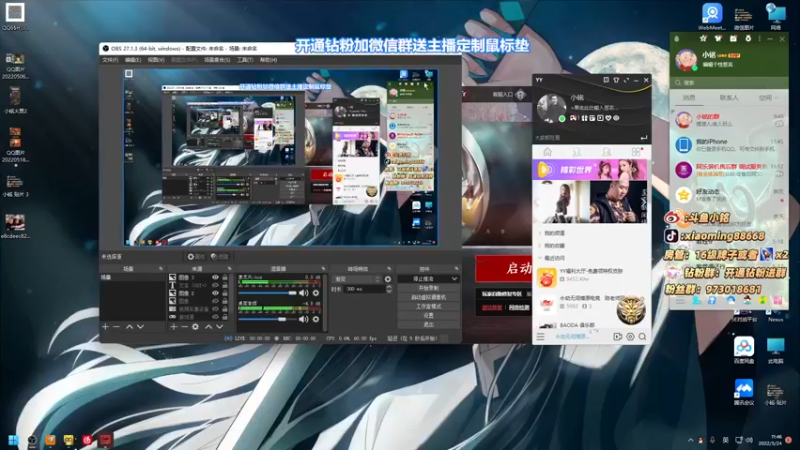Add a new scene in OBS Scenes panel
Image resolution: width=800 pixels, height=450 pixels.
106,327
